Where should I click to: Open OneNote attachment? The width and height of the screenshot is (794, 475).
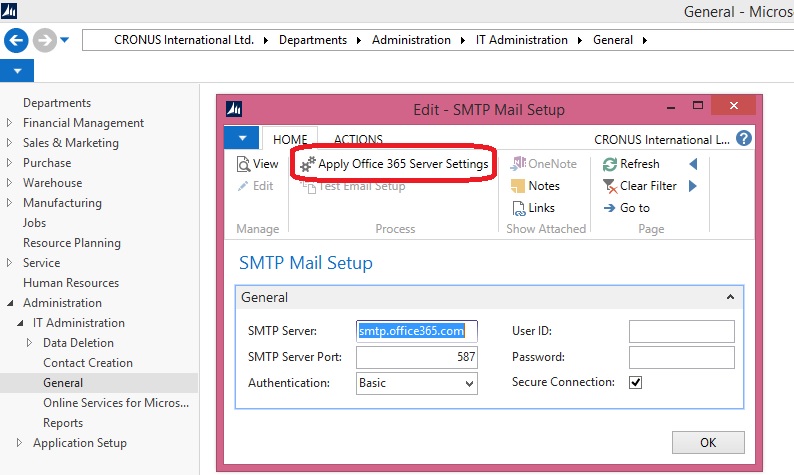point(543,164)
